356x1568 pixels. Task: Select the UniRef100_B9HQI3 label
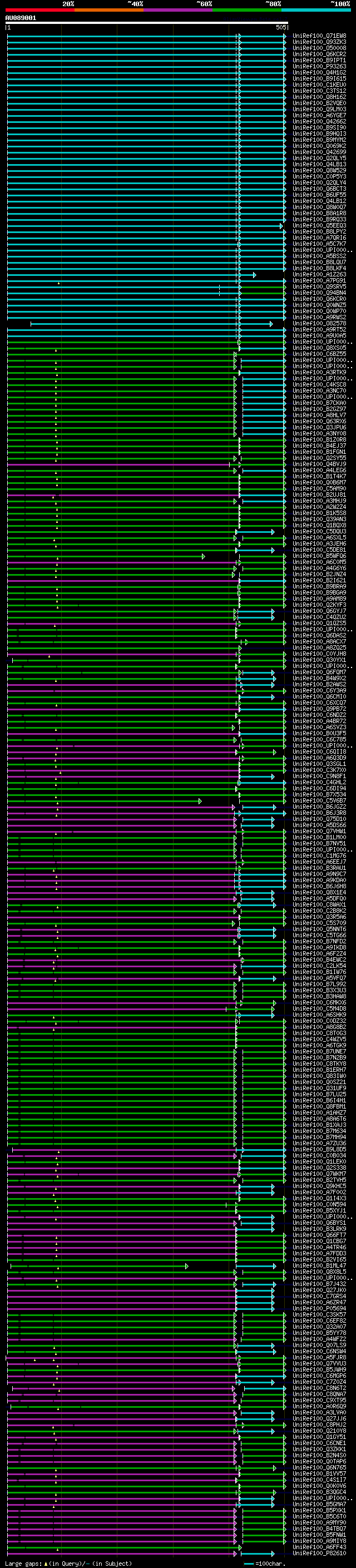[319, 134]
